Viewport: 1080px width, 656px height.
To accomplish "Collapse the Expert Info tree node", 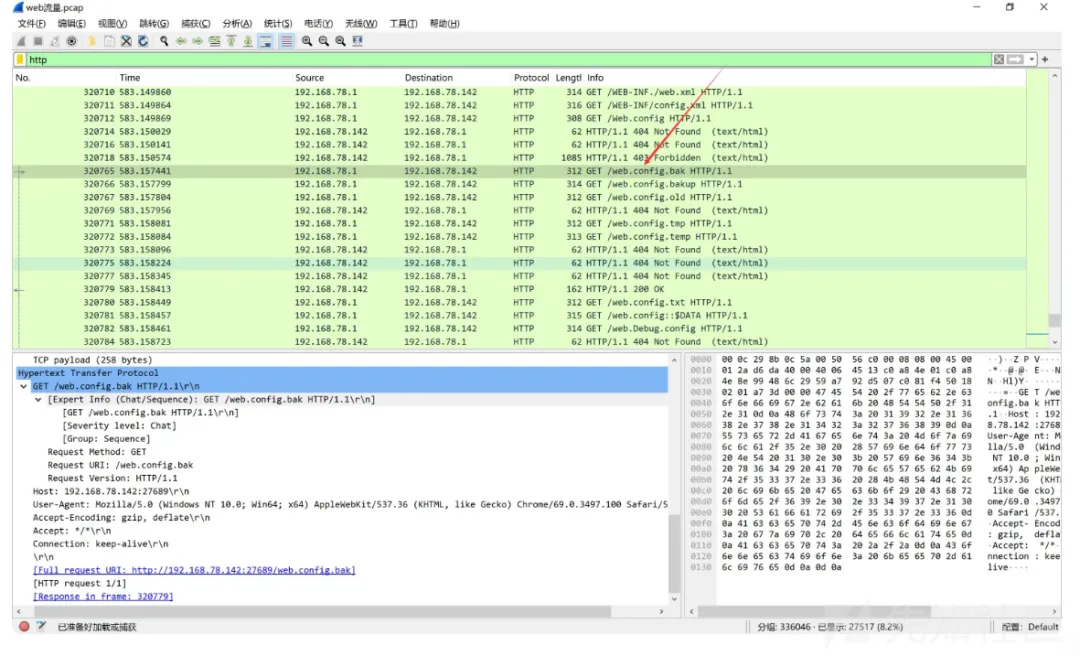I will (38, 399).
